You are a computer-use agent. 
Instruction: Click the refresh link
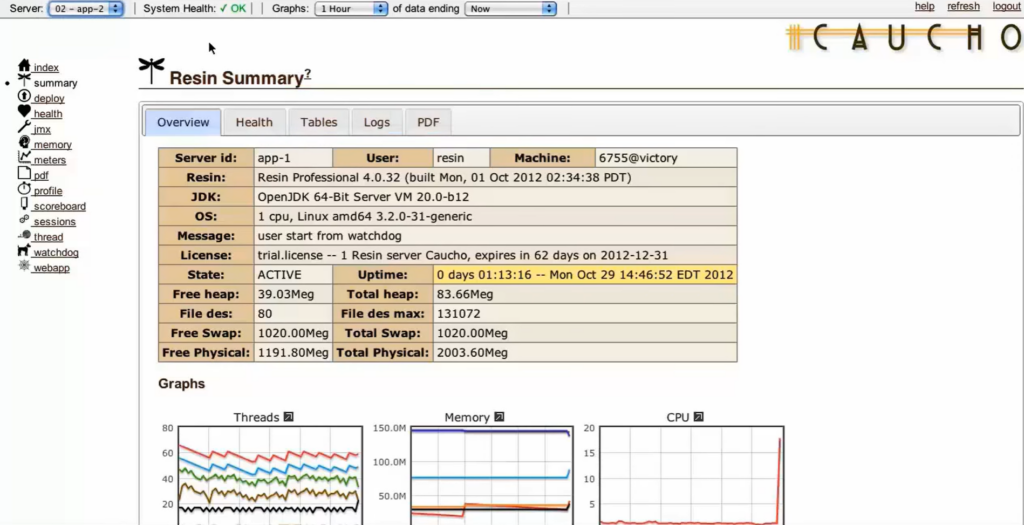(963, 7)
